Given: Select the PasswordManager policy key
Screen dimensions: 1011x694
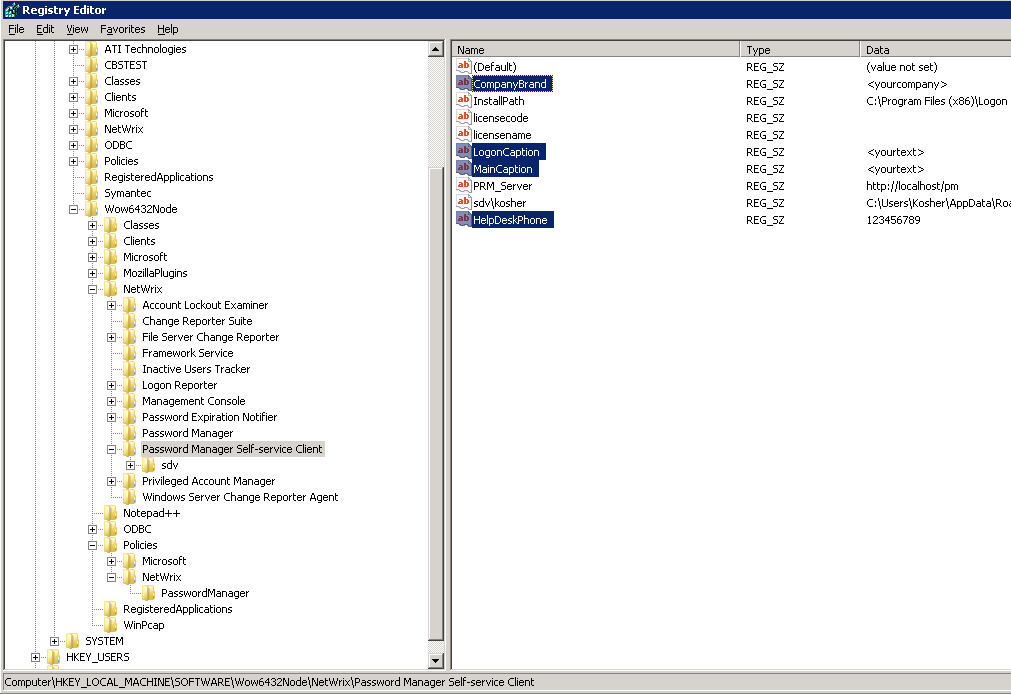Looking at the screenshot, I should tap(204, 593).
